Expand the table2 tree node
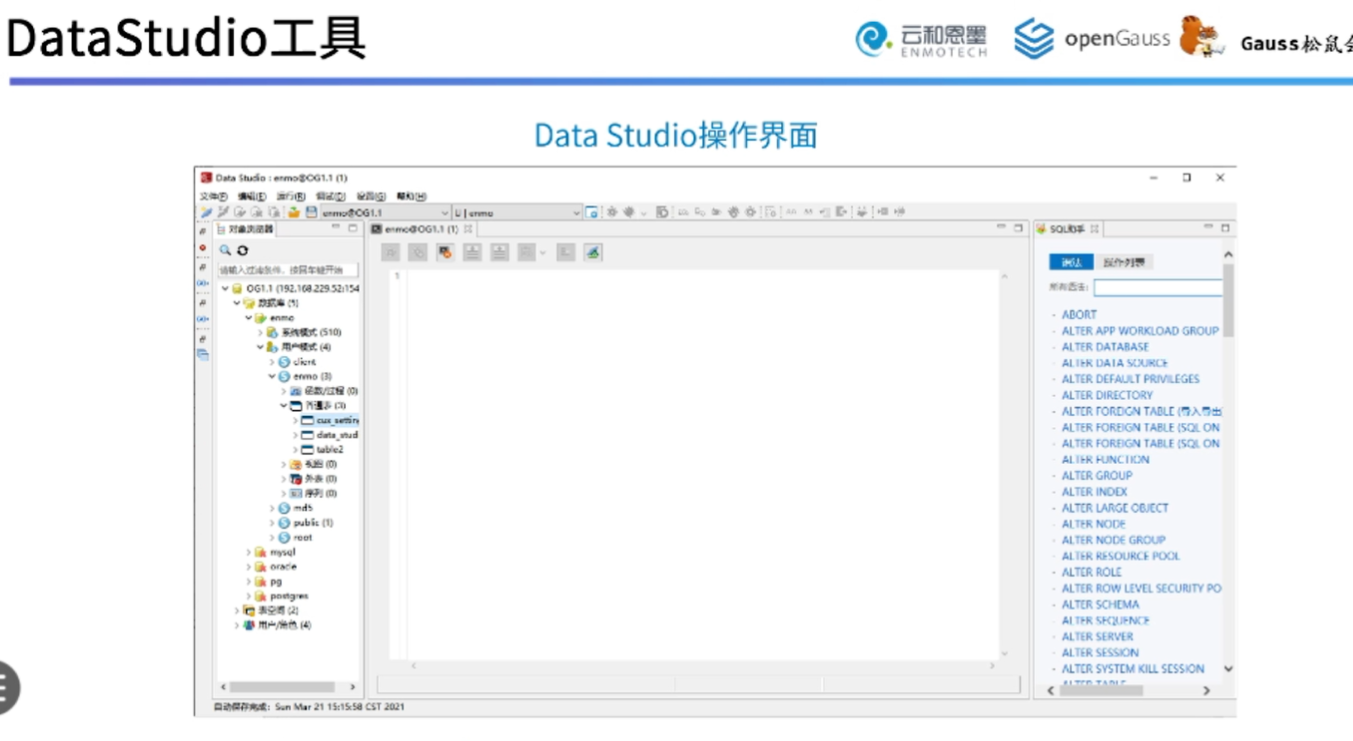 point(296,449)
